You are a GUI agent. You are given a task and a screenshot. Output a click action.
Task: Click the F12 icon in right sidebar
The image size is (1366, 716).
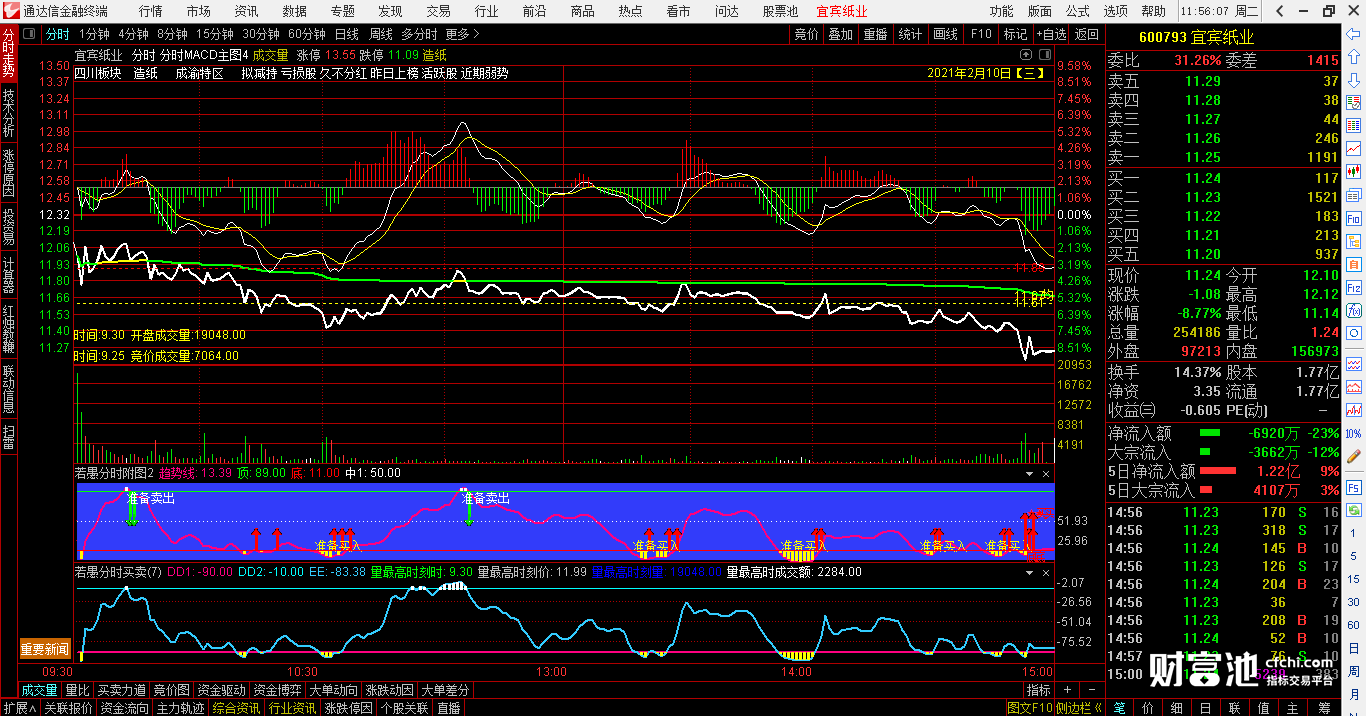(1353, 286)
